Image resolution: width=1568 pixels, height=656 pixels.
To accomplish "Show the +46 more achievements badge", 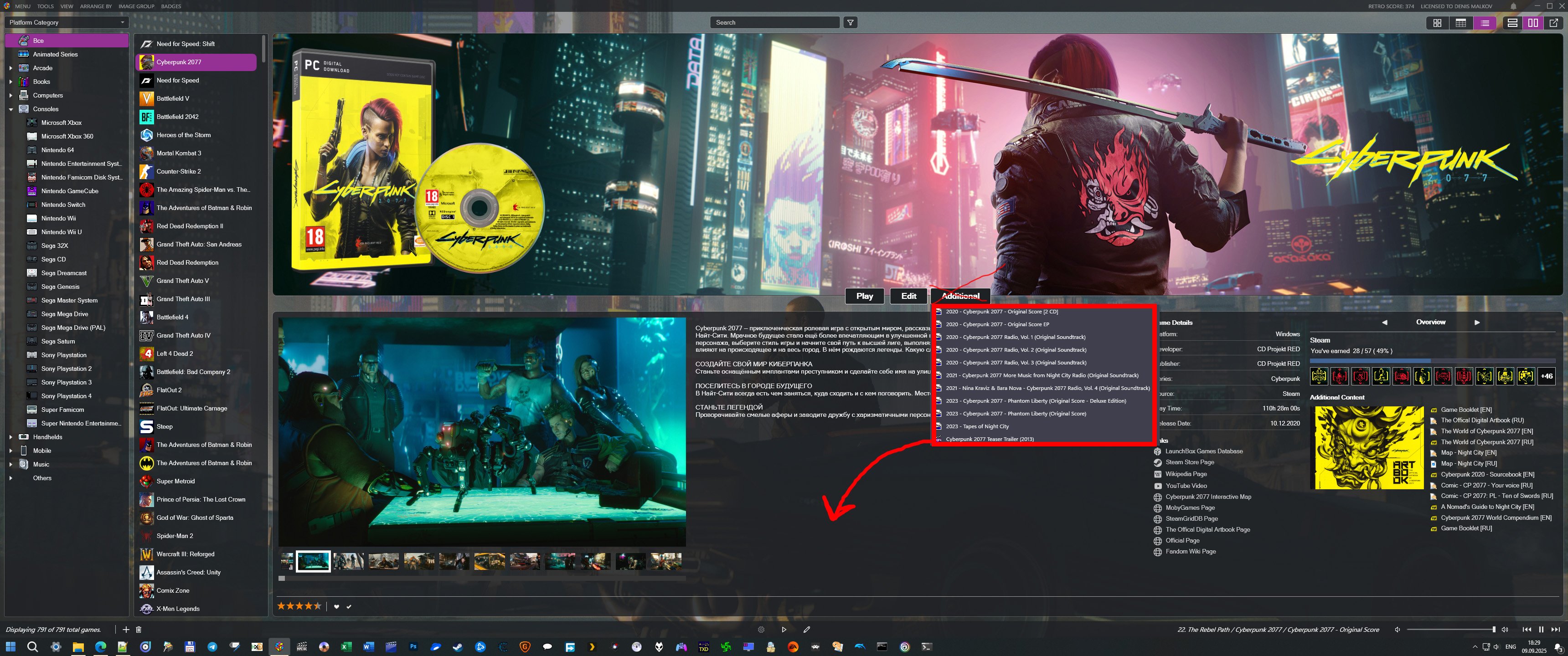I will [1546, 376].
